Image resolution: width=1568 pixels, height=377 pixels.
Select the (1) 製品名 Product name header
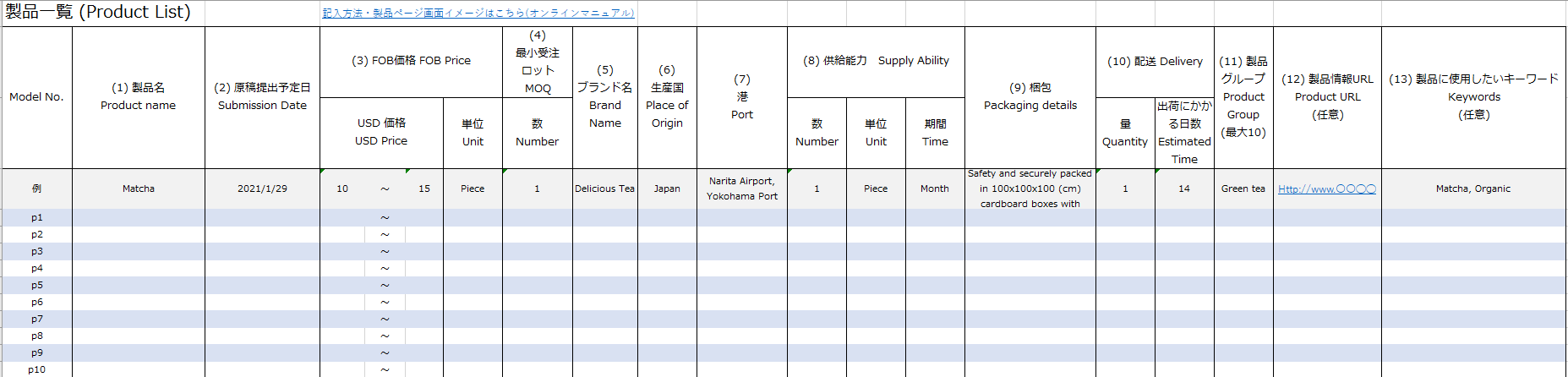pyautogui.click(x=139, y=97)
